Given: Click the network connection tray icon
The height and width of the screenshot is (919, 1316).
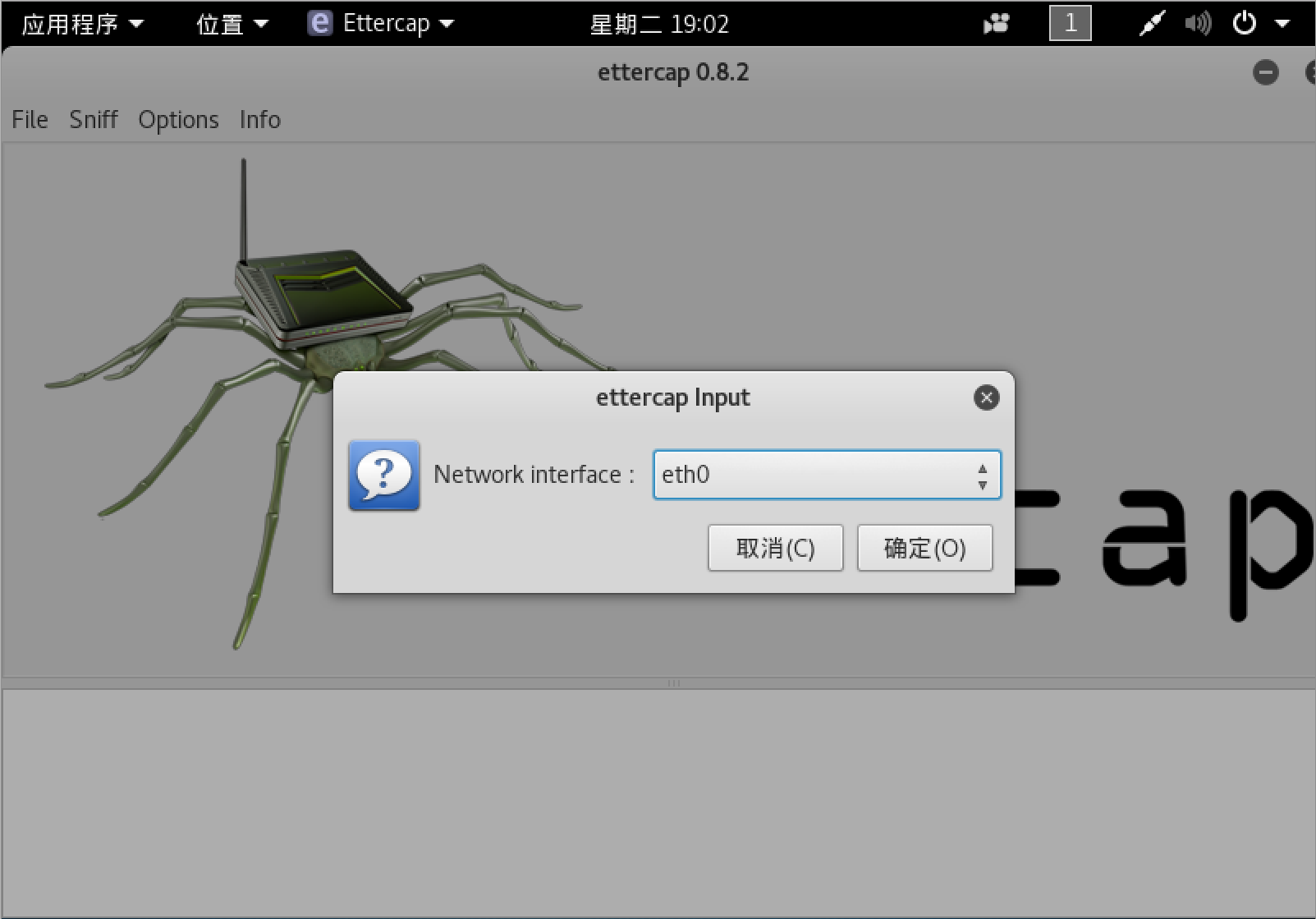Looking at the screenshot, I should (1151, 24).
